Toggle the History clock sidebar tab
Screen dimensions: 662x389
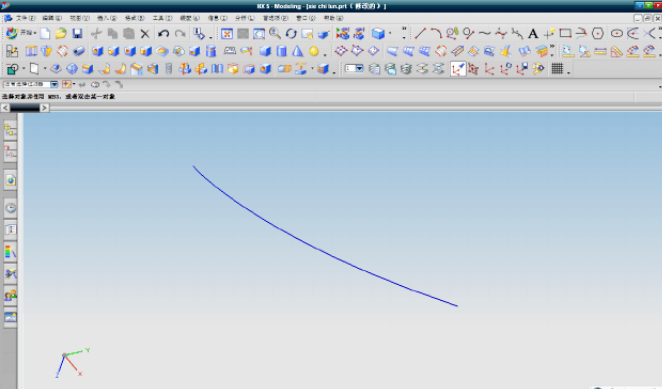(11, 208)
